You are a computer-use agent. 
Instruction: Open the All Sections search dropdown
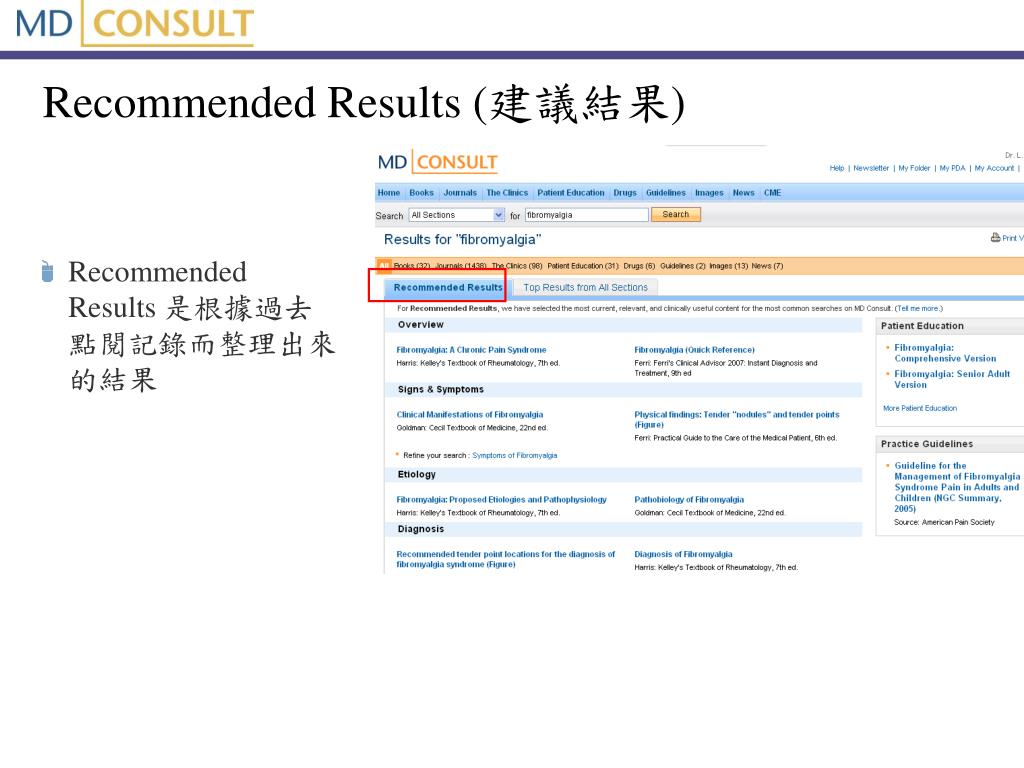pos(457,215)
